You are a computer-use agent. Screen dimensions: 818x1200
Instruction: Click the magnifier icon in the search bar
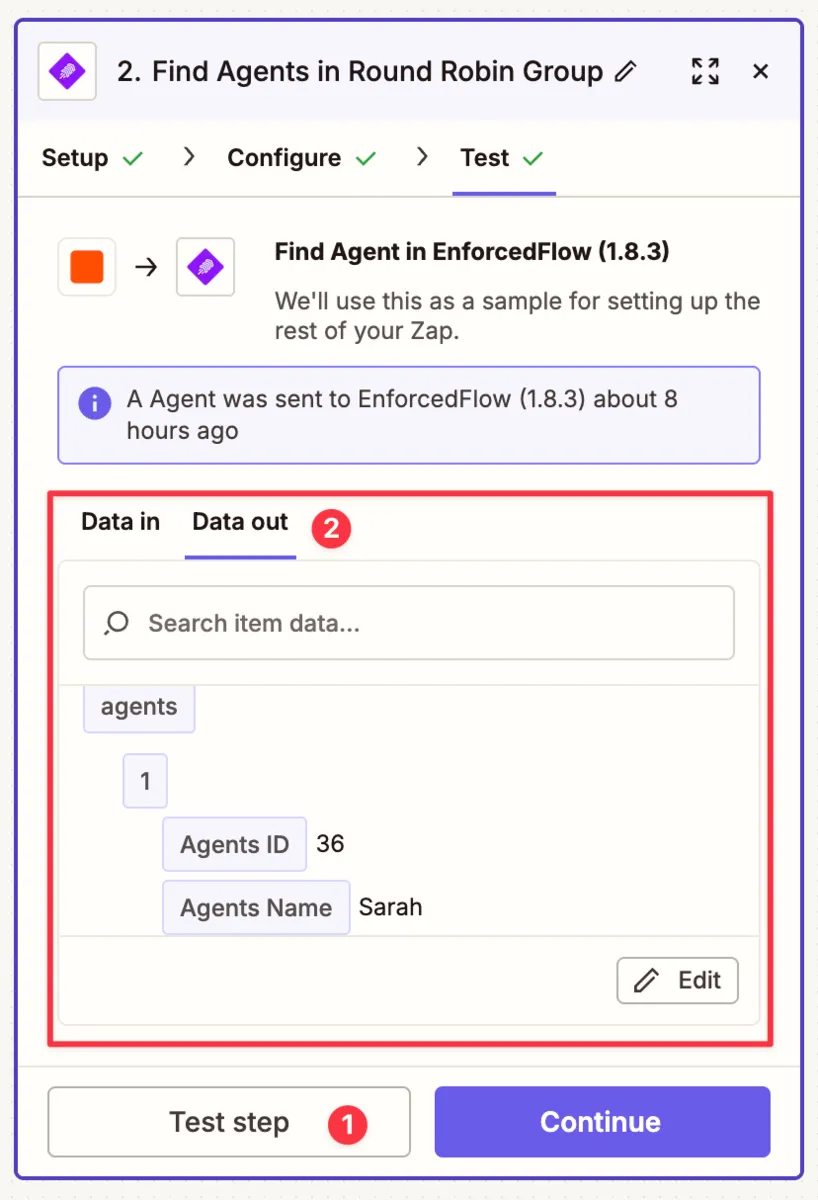coord(114,622)
